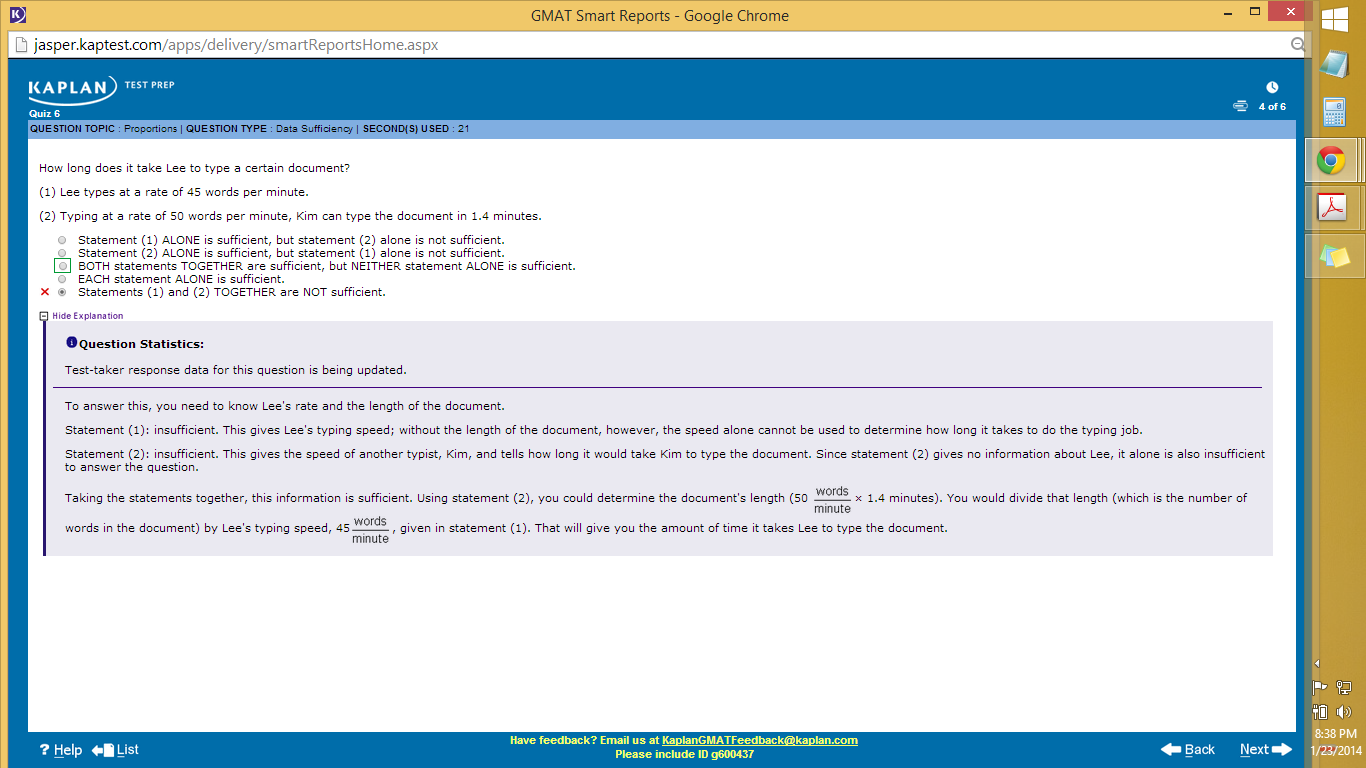Click the clock timer icon in the header
The width and height of the screenshot is (1366, 768).
(x=1272, y=88)
